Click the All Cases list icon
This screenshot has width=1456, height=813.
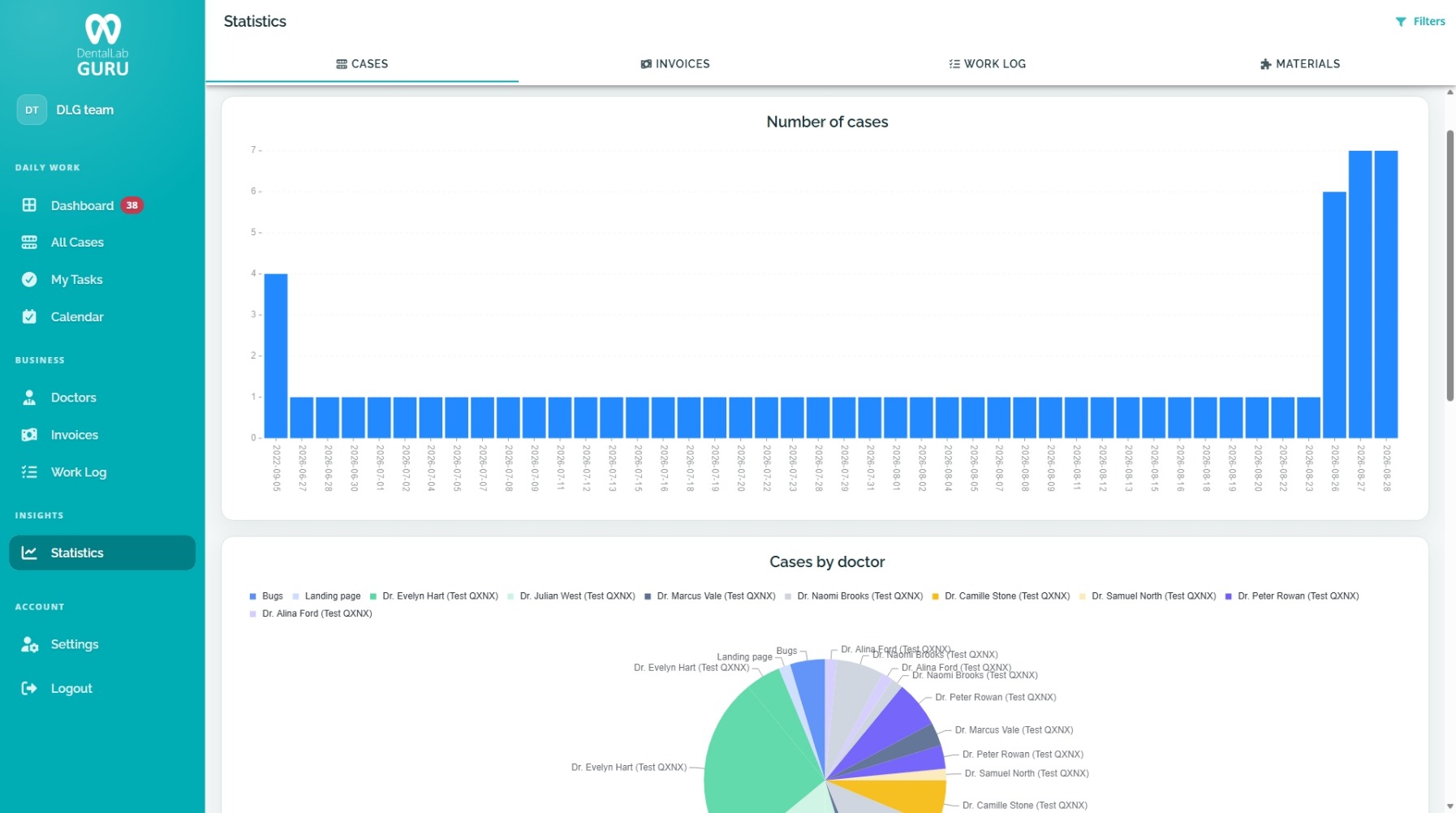point(29,242)
